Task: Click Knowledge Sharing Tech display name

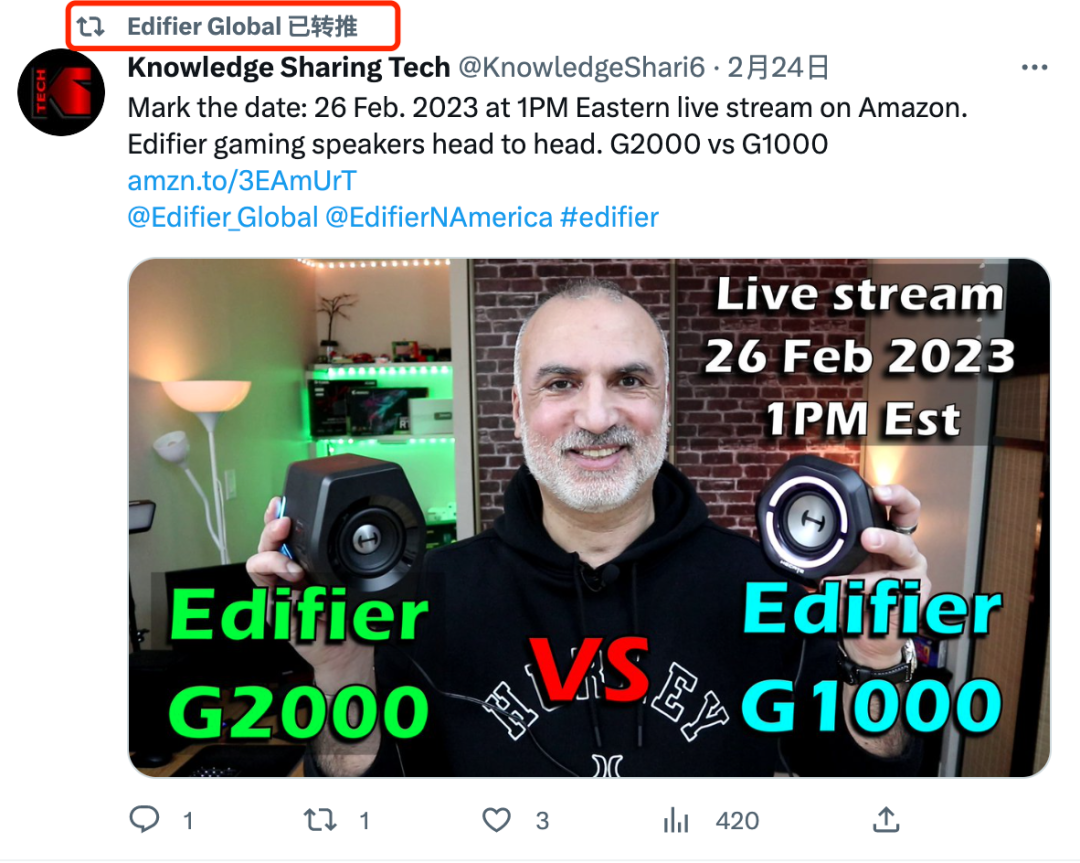Action: 289,67
